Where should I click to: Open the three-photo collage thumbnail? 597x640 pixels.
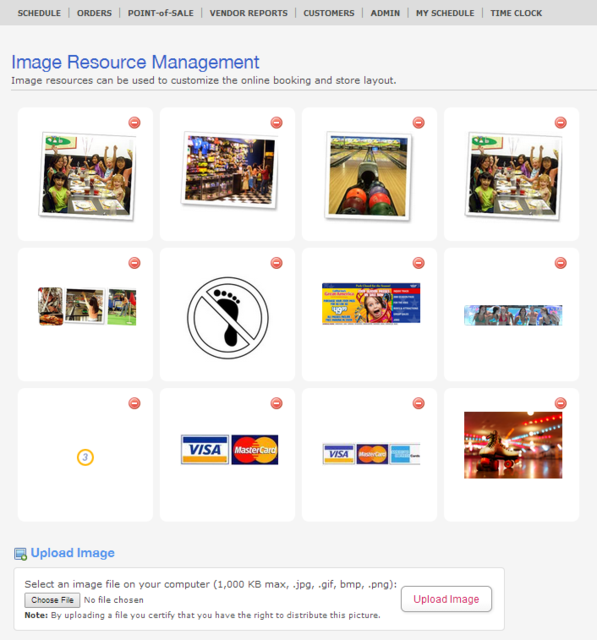(87, 307)
